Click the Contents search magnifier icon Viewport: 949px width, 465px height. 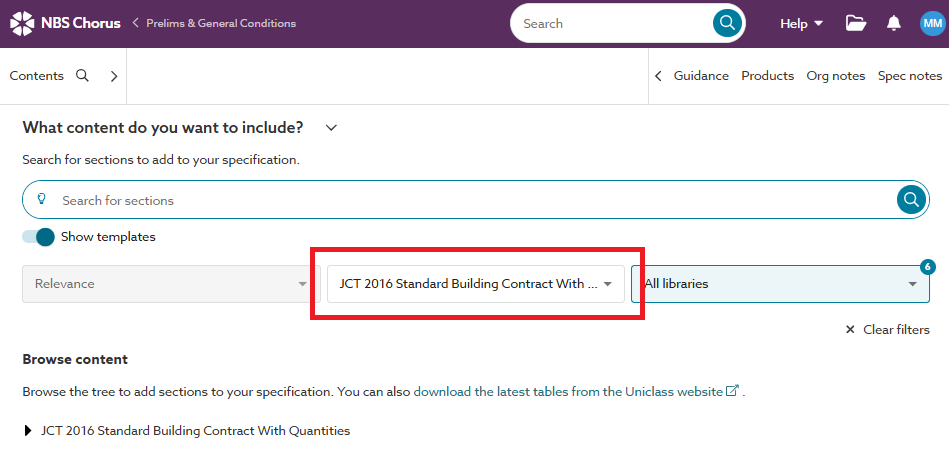(x=83, y=75)
